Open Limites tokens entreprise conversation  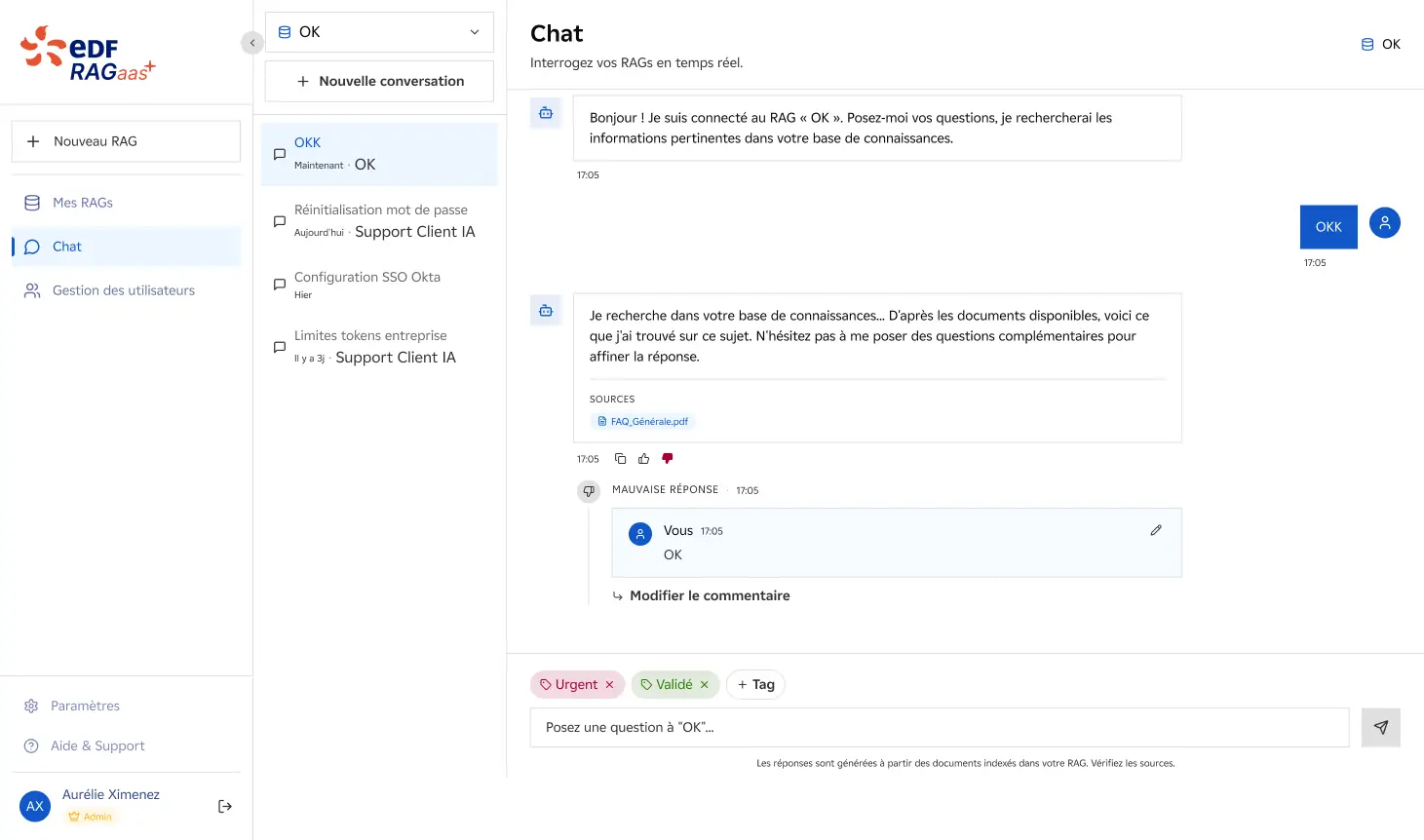[379, 347]
